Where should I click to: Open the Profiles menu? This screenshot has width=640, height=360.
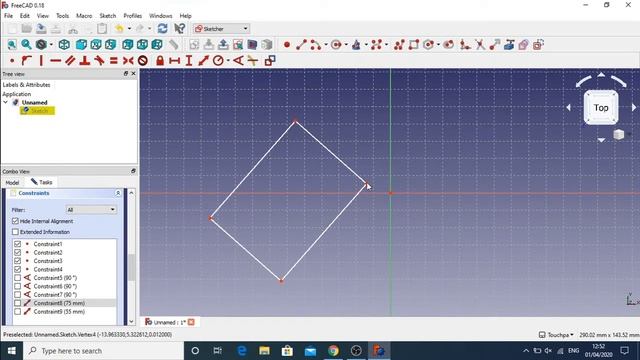tap(133, 16)
